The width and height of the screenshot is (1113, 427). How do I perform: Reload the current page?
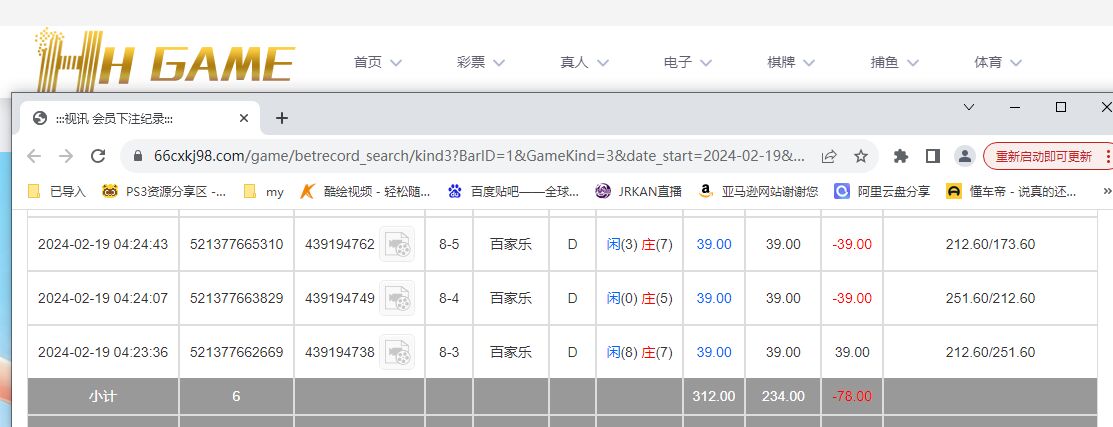coord(98,156)
